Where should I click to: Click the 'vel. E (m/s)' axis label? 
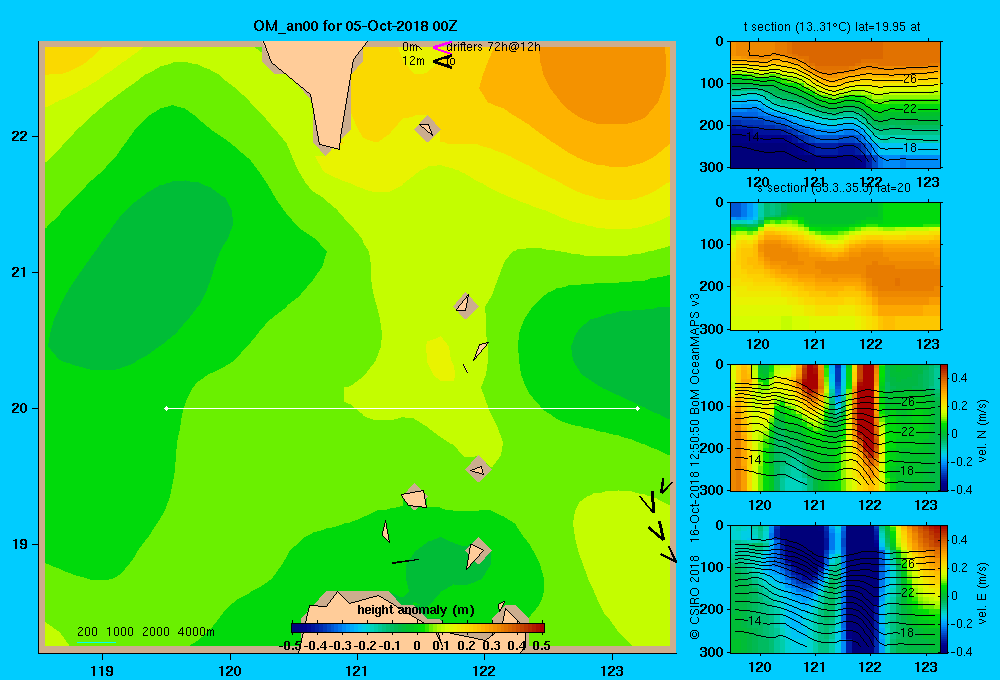point(983,593)
